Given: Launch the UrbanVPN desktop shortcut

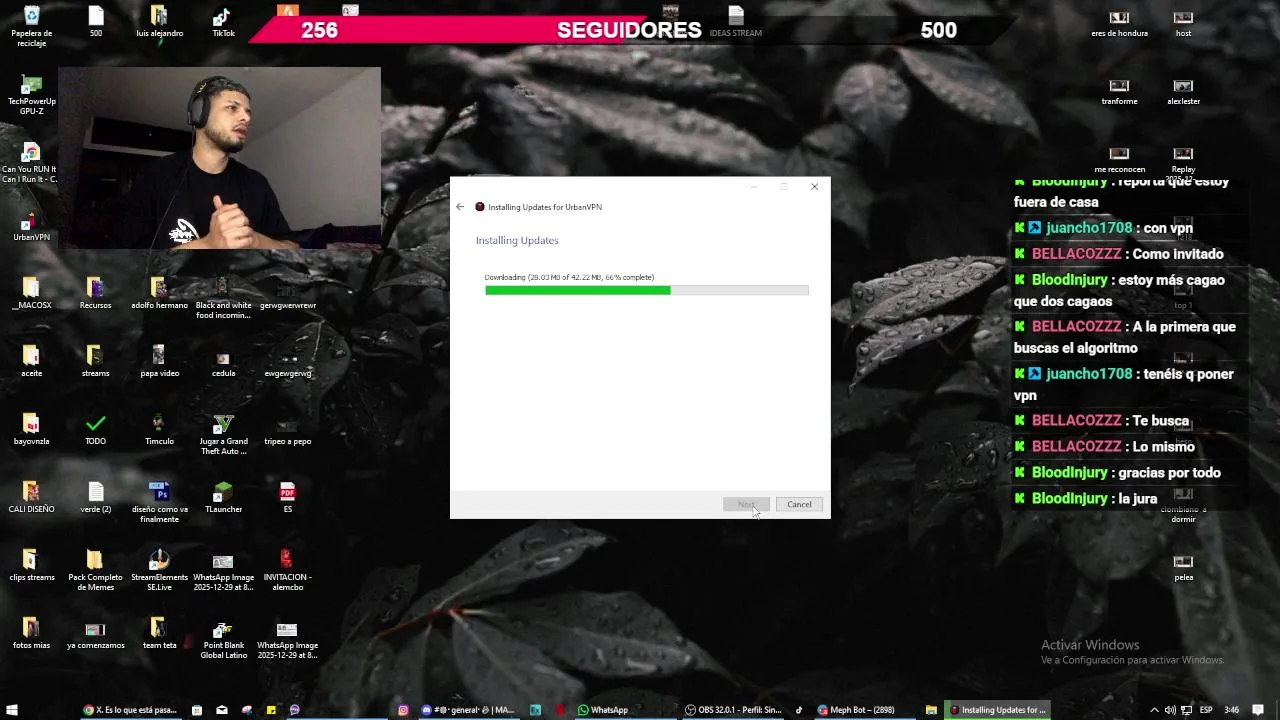Looking at the screenshot, I should tap(31, 227).
